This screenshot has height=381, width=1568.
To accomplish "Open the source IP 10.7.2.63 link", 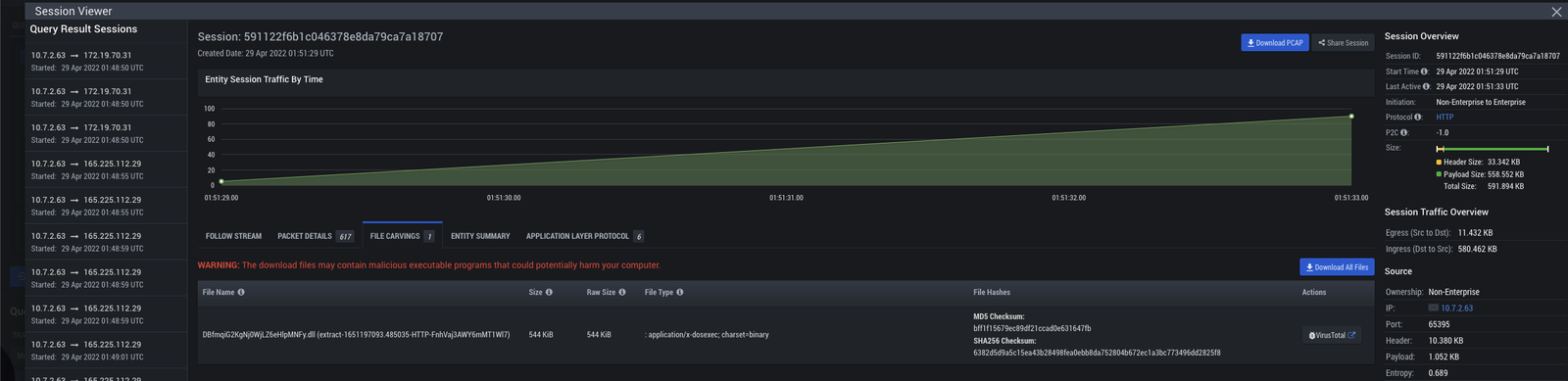I will 1456,309.
